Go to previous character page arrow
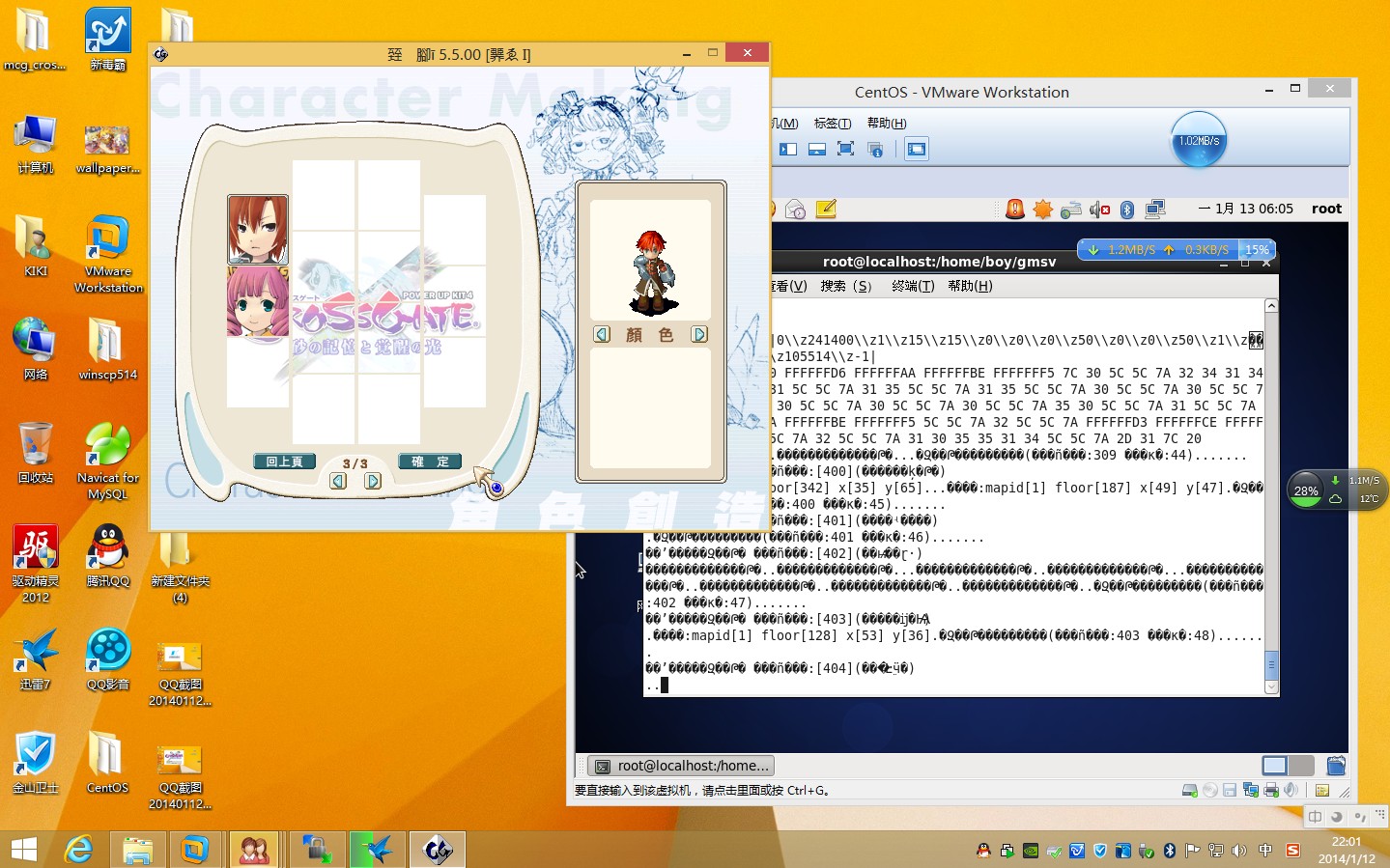This screenshot has height=868, width=1390. 338,481
